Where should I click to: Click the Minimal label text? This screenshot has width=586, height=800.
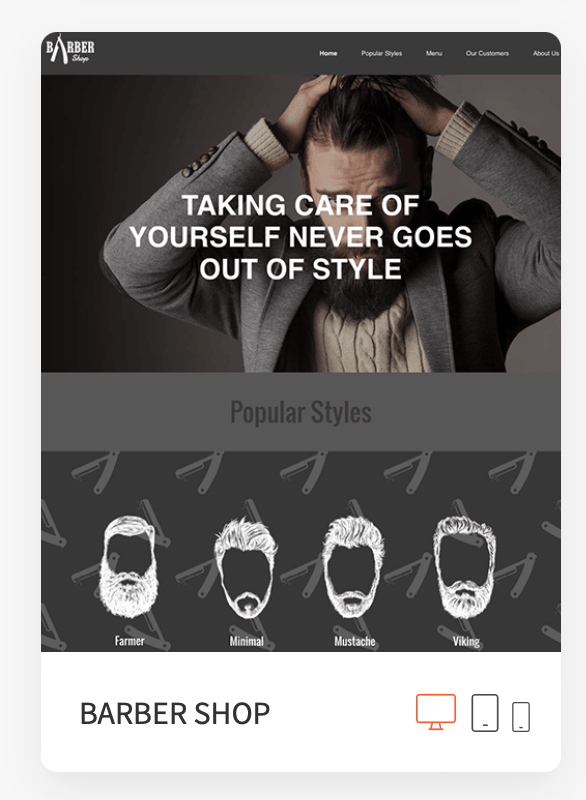click(246, 641)
